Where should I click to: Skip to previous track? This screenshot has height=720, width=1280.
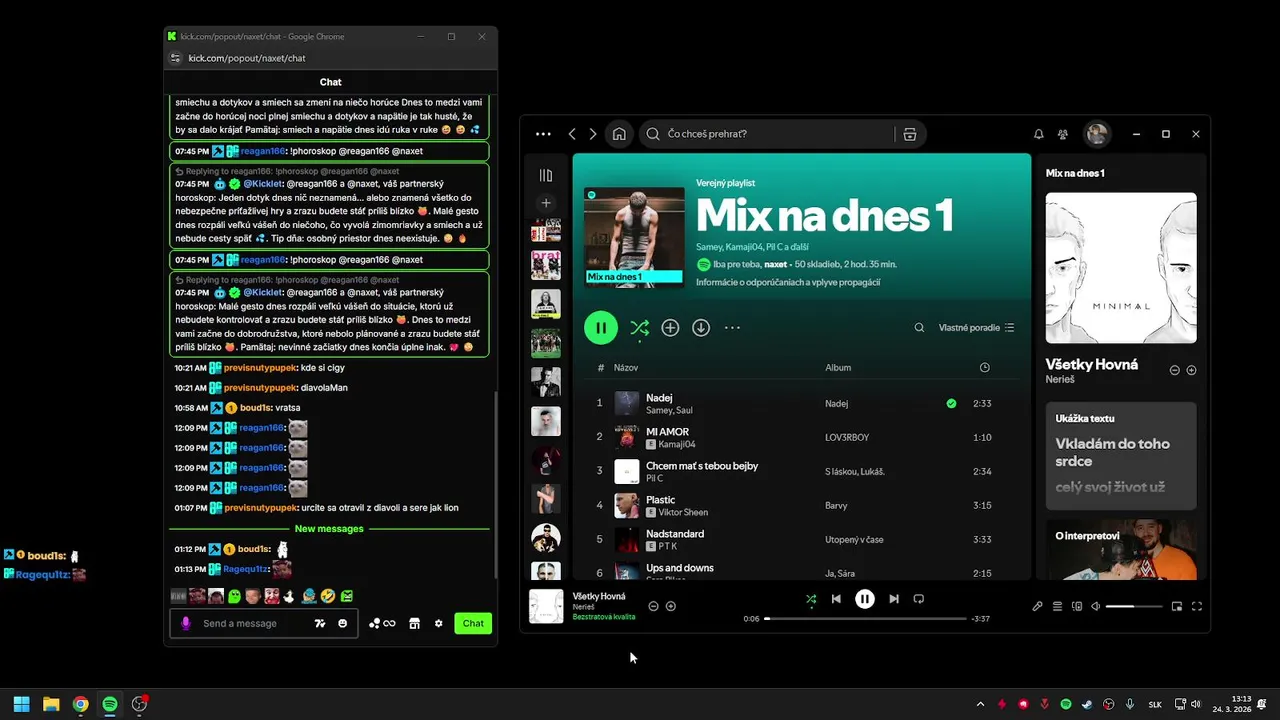coord(836,599)
